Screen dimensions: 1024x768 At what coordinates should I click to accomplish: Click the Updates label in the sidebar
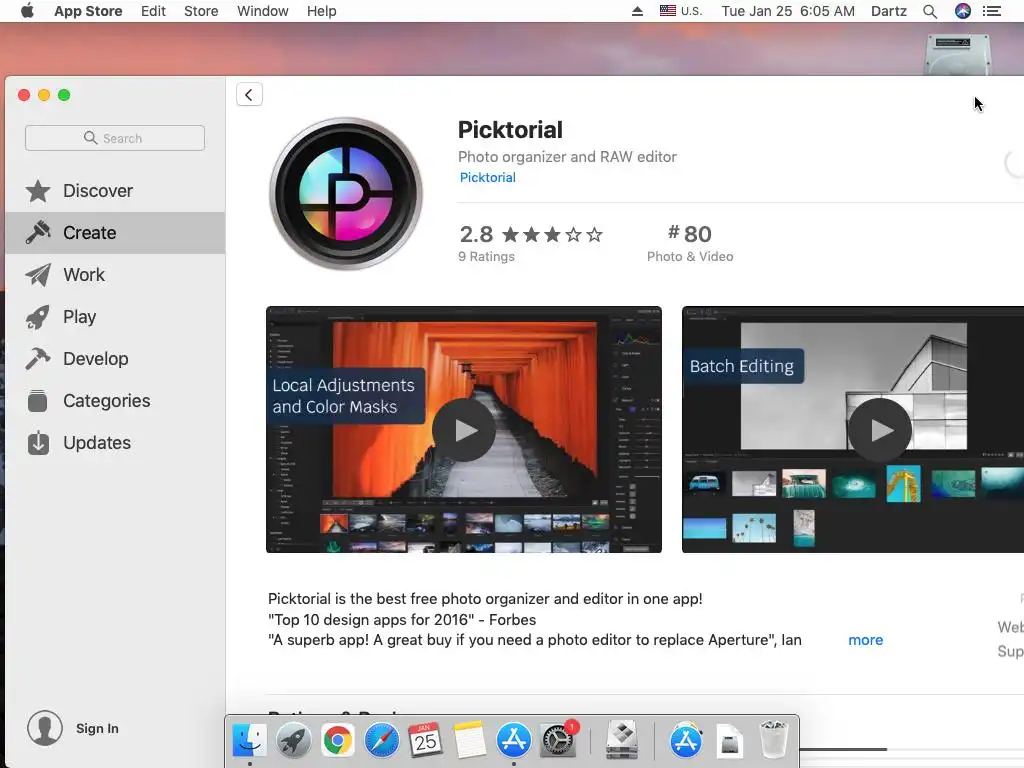click(x=97, y=443)
